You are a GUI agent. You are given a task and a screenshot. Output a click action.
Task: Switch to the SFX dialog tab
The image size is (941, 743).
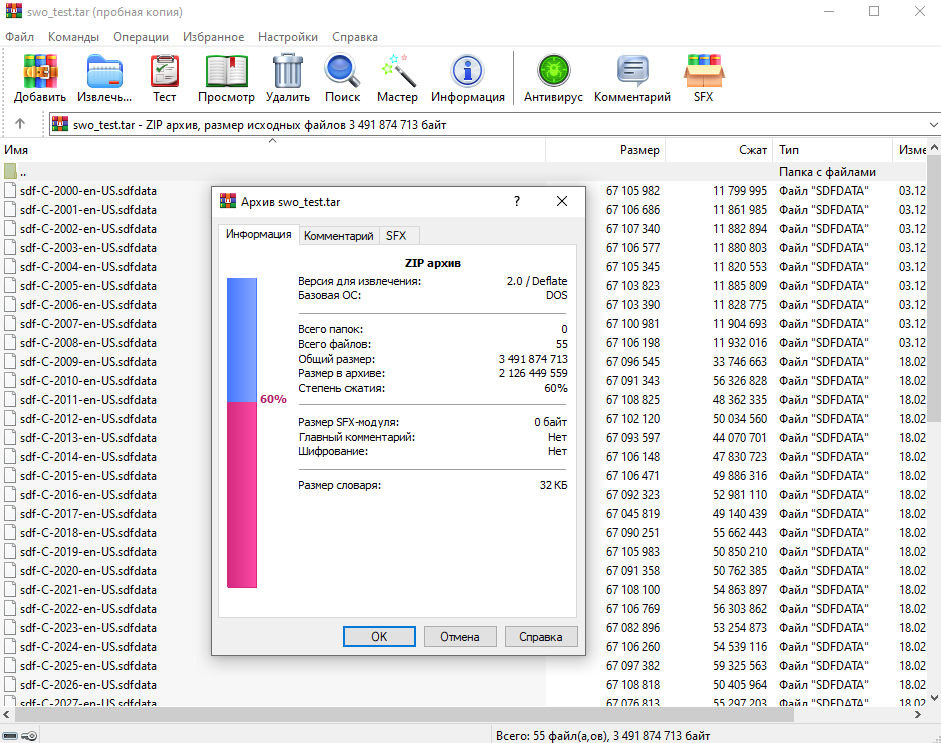(x=396, y=236)
